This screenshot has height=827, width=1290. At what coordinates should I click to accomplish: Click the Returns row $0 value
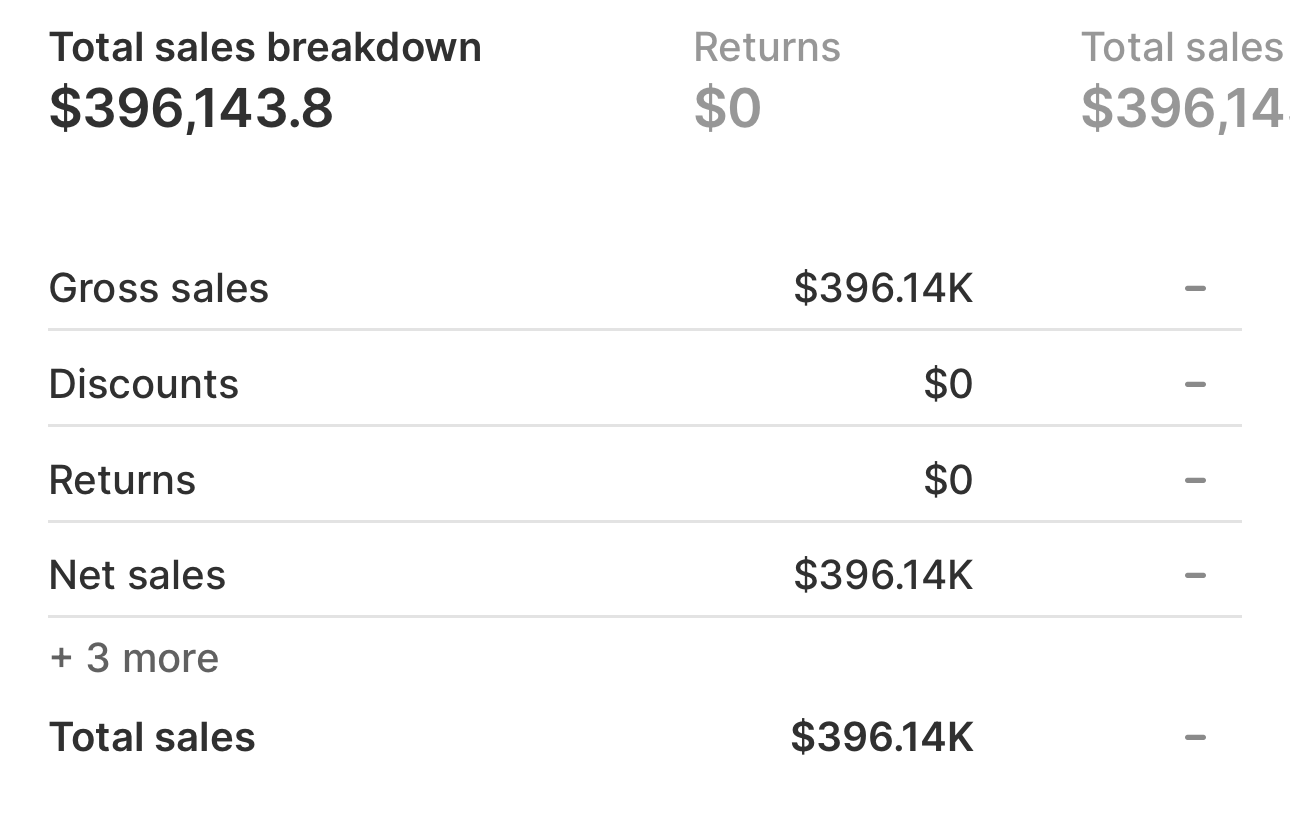click(947, 481)
